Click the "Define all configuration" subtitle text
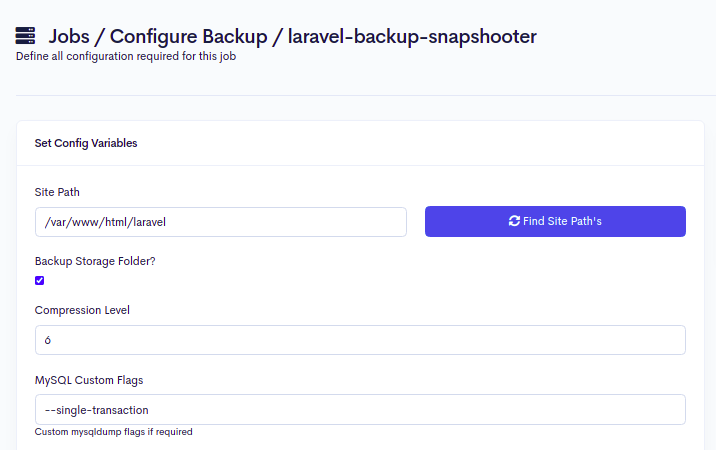 point(125,56)
